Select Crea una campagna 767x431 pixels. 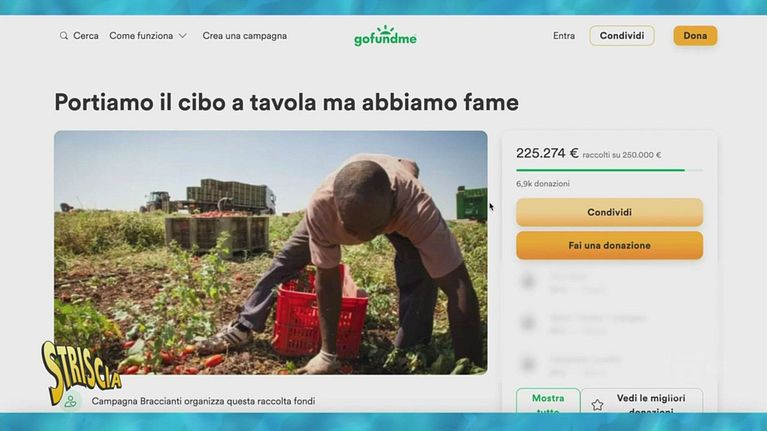click(245, 36)
